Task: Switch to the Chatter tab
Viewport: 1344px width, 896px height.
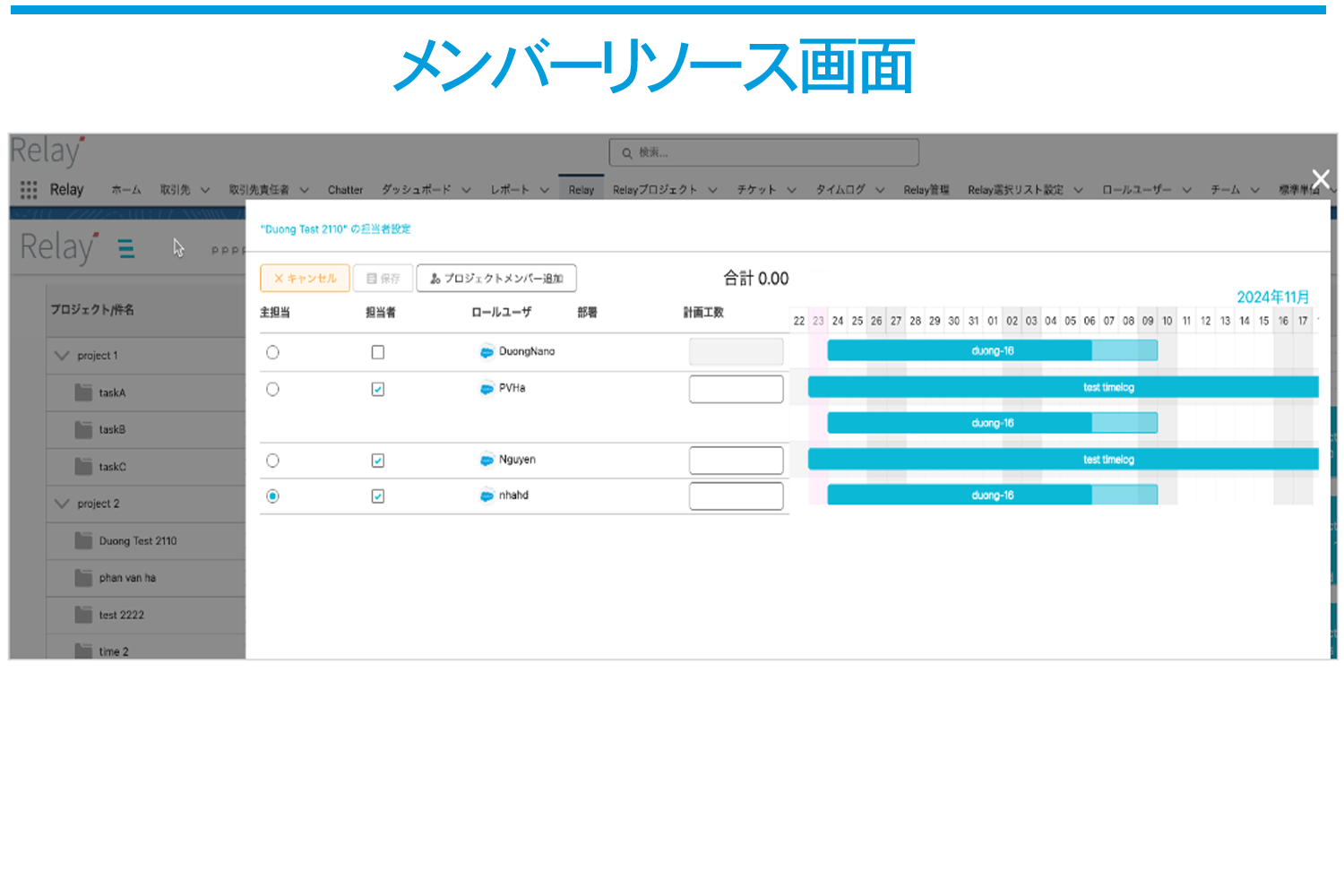Action: [x=345, y=190]
